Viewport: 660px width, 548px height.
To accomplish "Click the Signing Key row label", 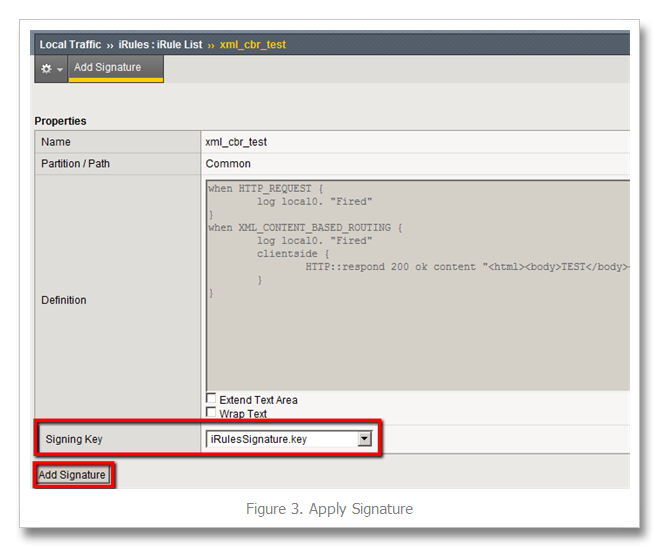I will tap(74, 439).
